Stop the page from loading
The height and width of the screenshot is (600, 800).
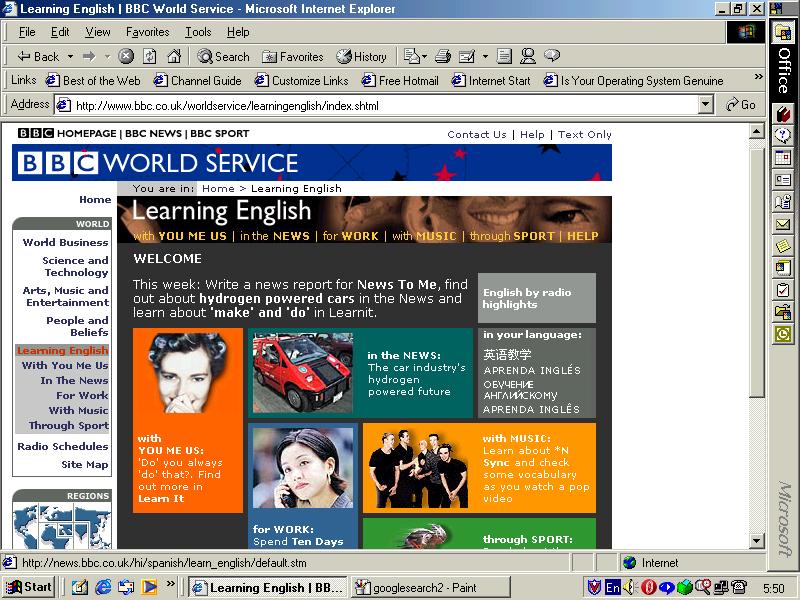pos(126,56)
